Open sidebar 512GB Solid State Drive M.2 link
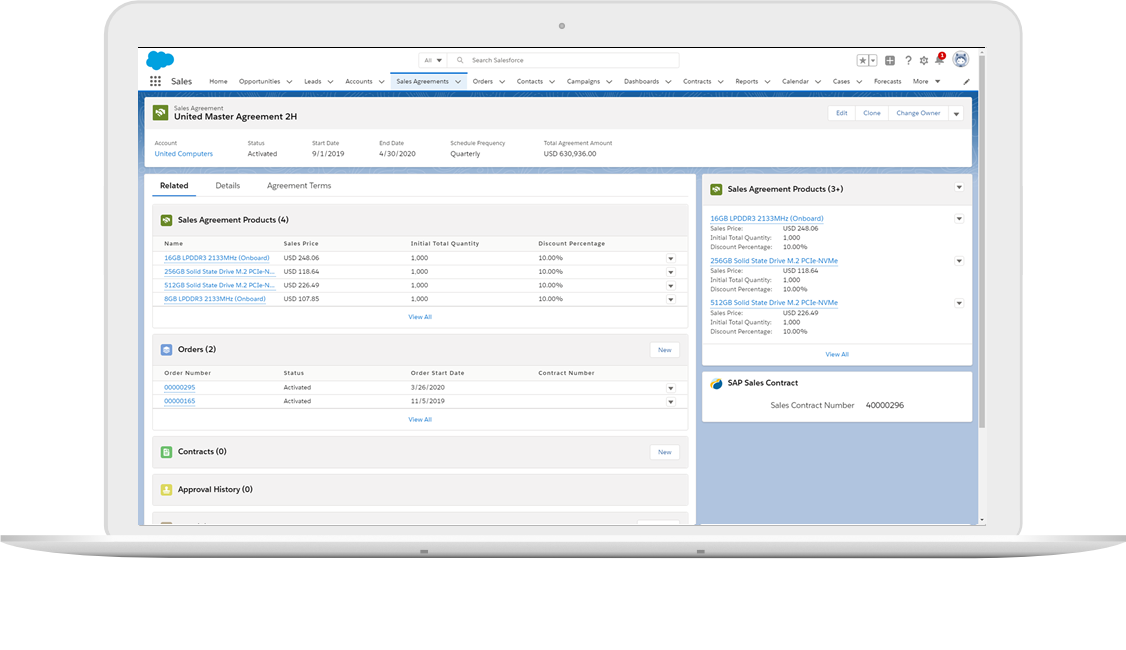The width and height of the screenshot is (1126, 650). point(774,302)
